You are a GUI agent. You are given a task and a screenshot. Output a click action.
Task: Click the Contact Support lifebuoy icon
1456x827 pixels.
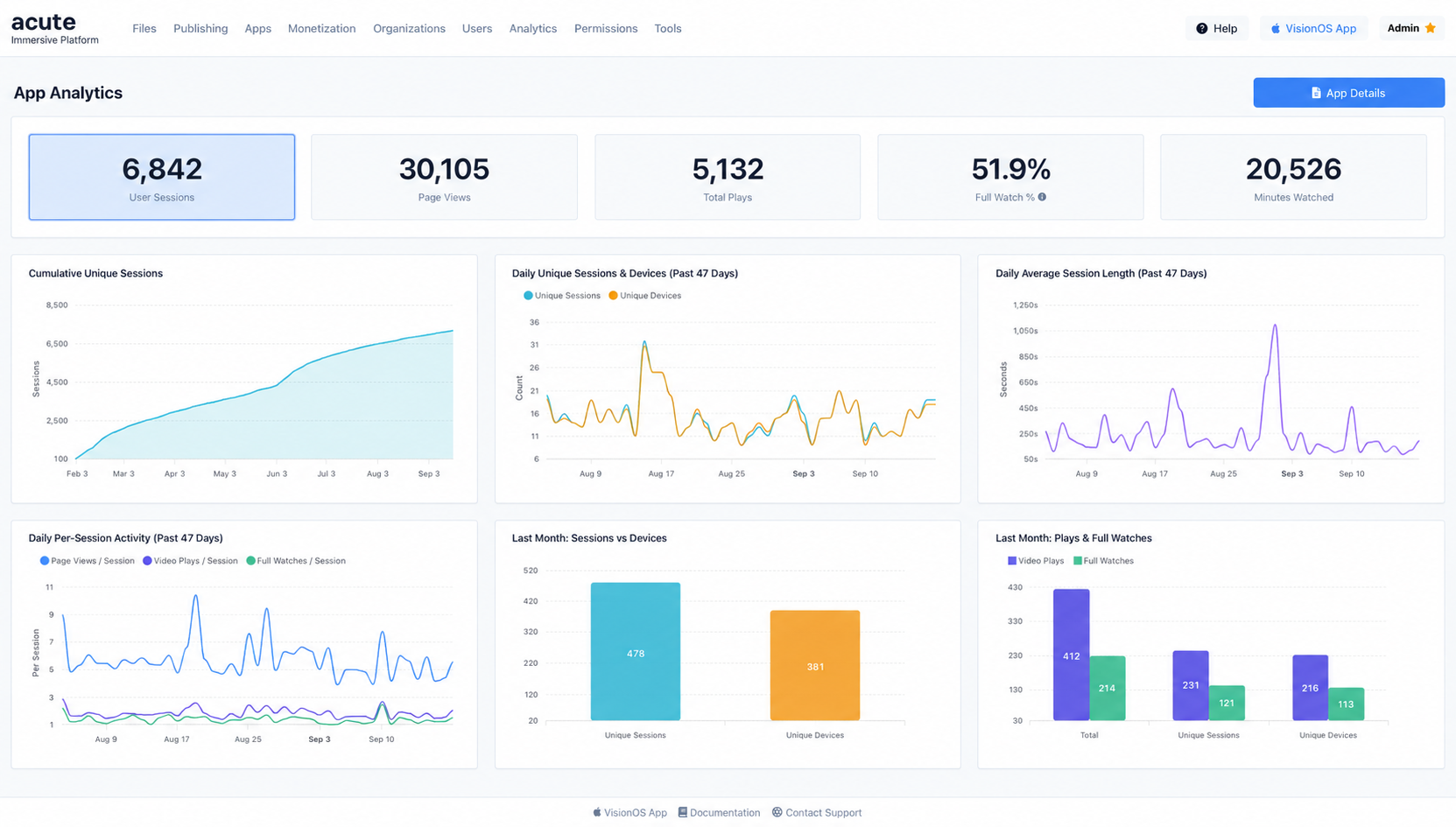(777, 812)
